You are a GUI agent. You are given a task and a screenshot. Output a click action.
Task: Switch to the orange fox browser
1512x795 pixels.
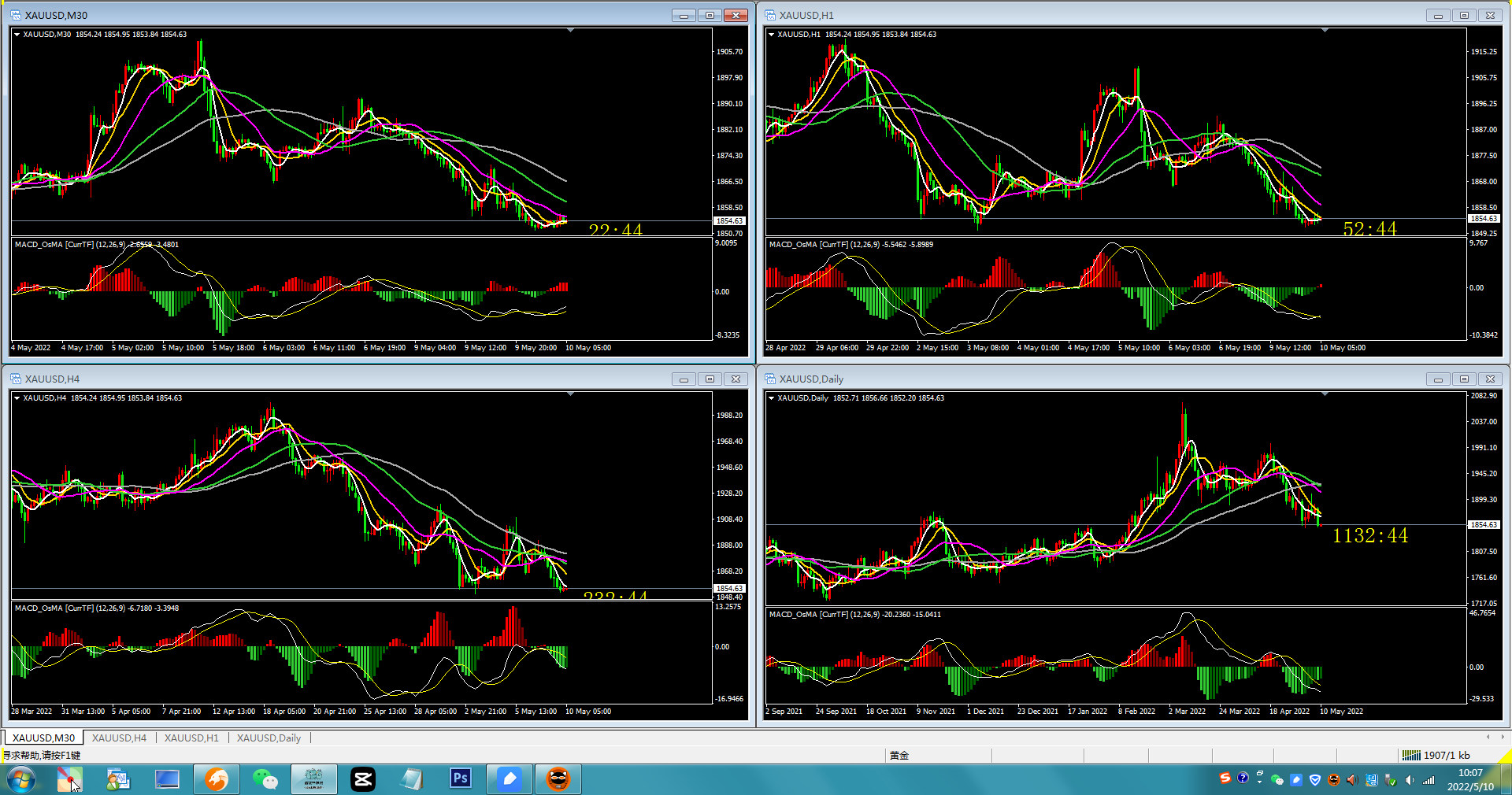[217, 779]
